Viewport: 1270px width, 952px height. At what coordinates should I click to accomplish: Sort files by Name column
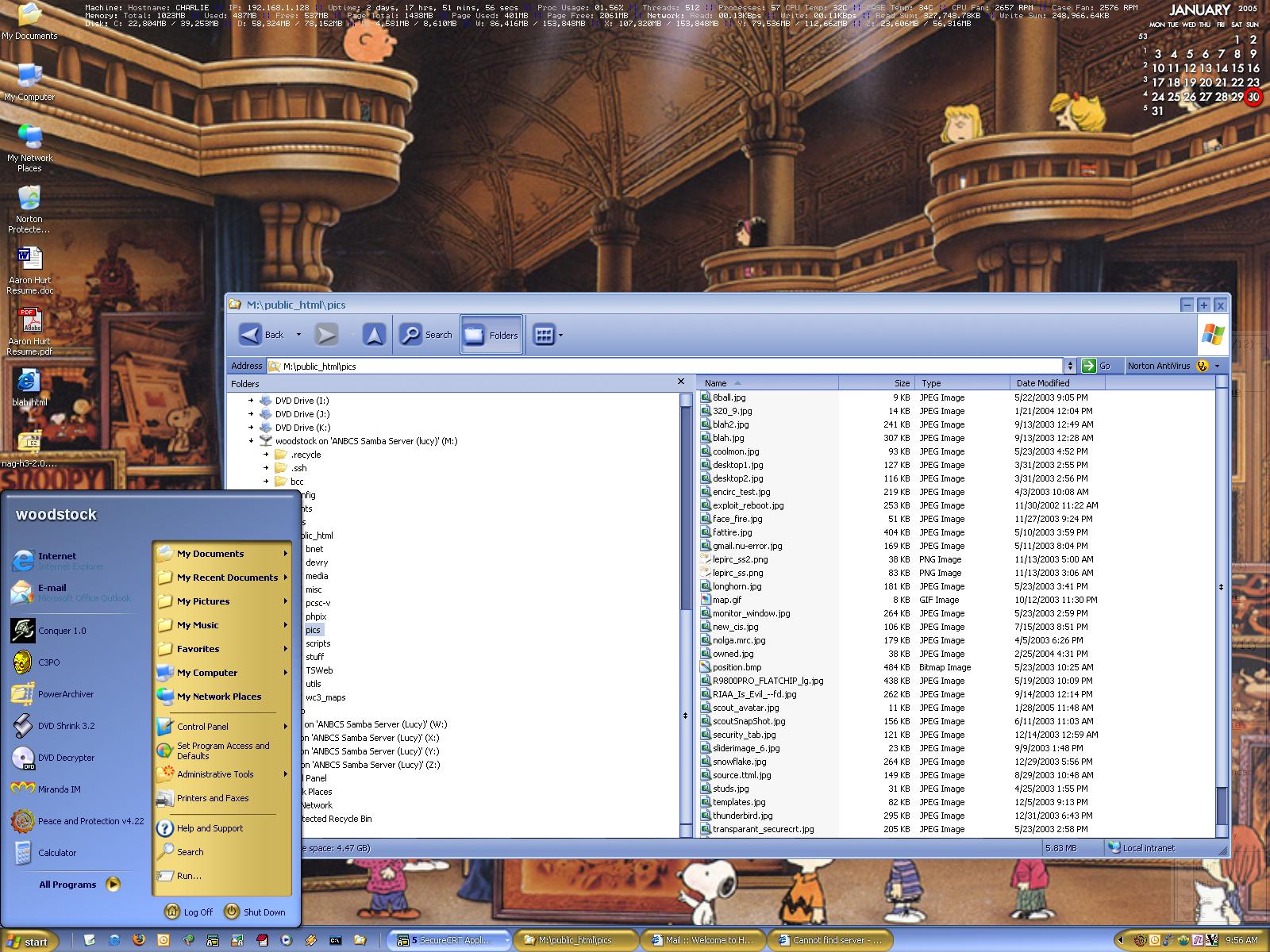(768, 383)
